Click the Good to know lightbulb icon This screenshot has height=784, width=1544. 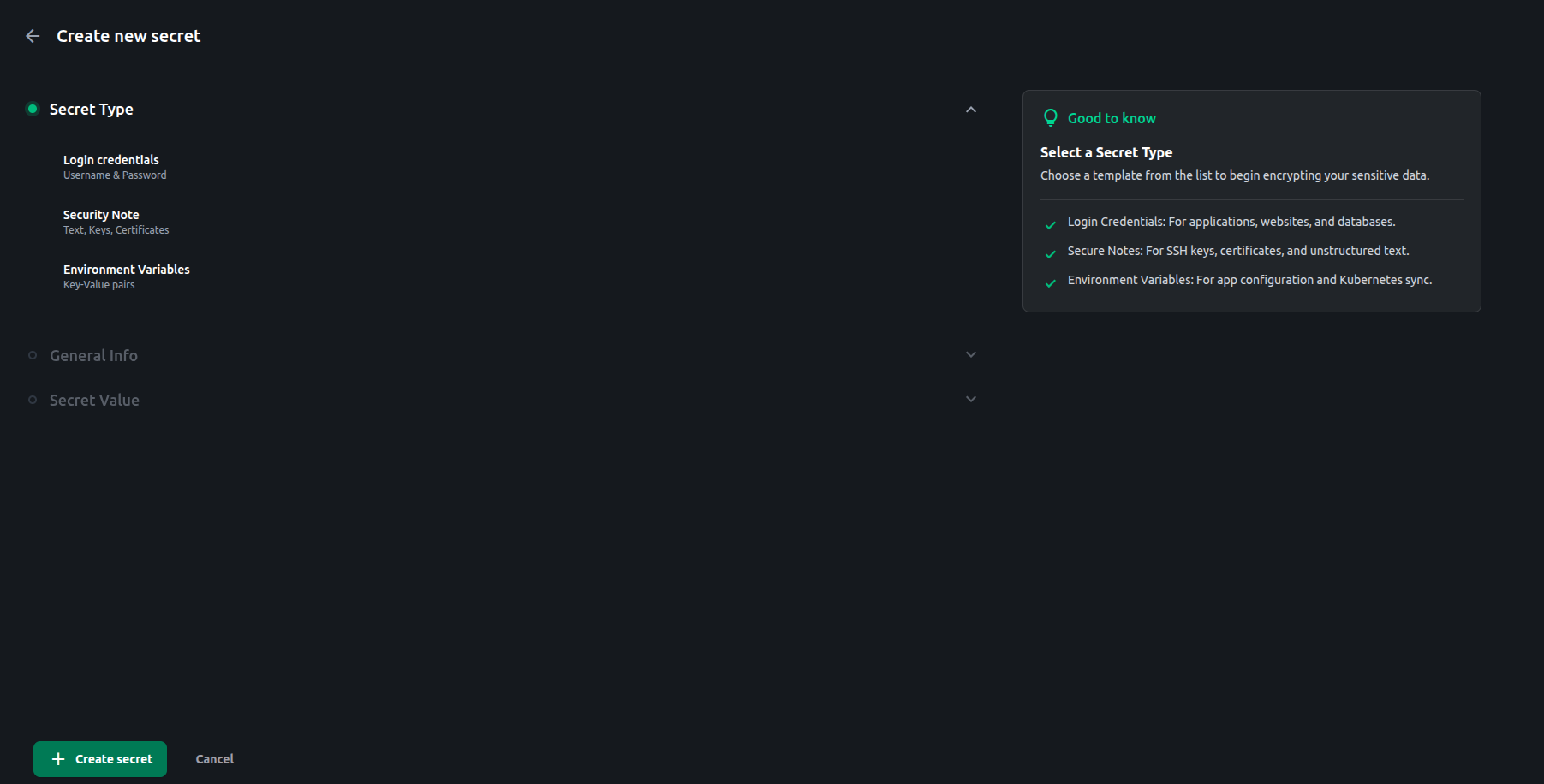tap(1050, 118)
